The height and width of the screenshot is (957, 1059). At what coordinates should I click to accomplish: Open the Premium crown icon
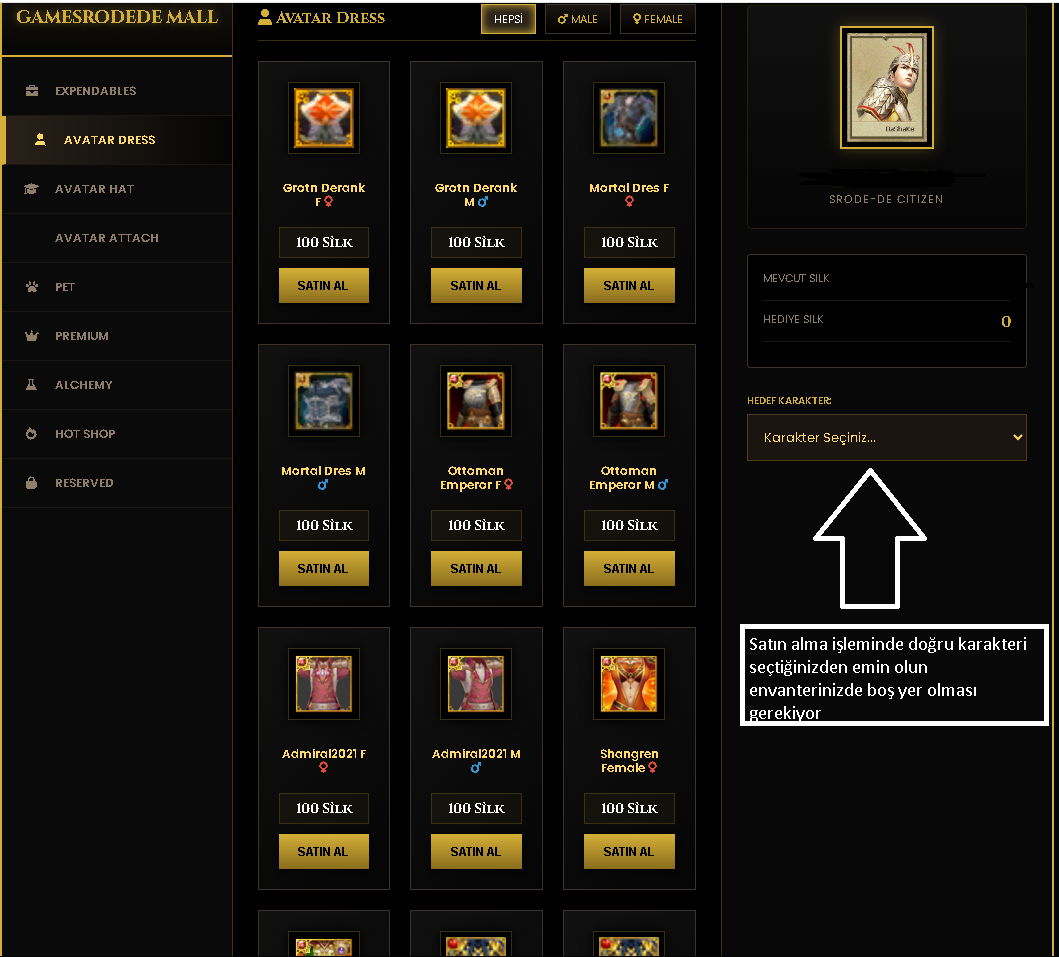31,336
